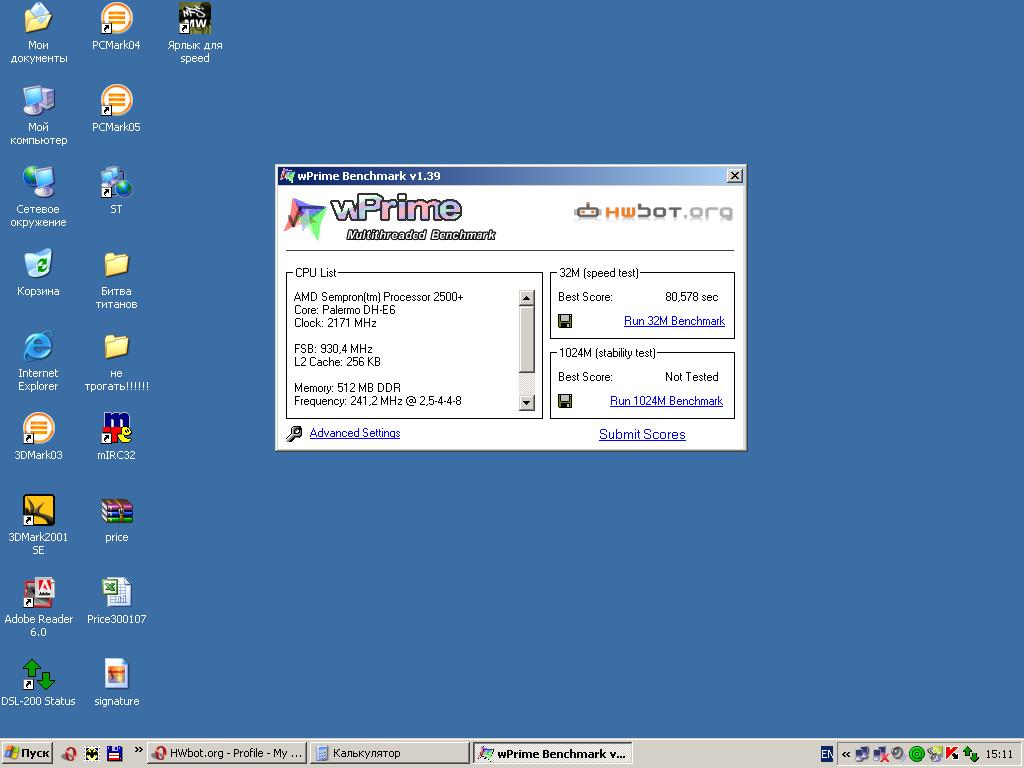This screenshot has height=768, width=1024.
Task: Run the 32M Benchmark
Action: [x=674, y=321]
